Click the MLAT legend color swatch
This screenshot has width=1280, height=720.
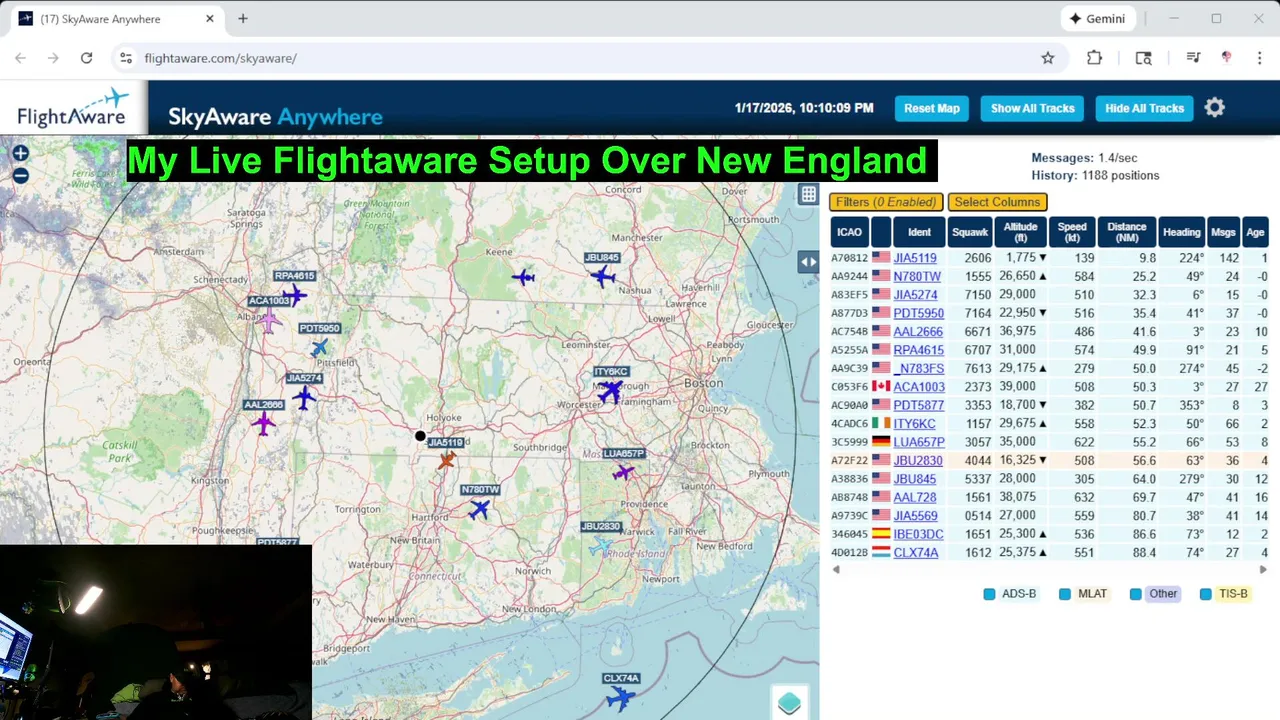coord(1065,594)
